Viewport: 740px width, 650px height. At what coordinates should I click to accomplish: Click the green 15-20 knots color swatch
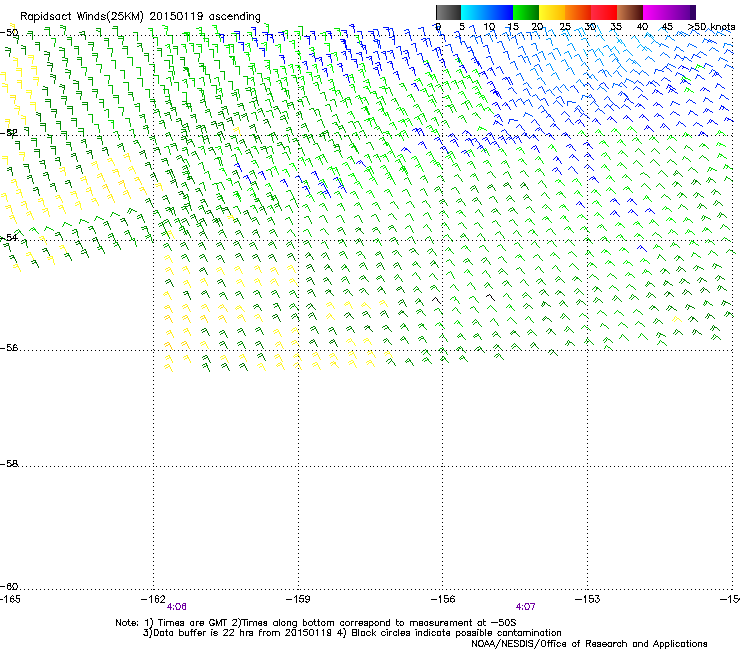point(526,12)
